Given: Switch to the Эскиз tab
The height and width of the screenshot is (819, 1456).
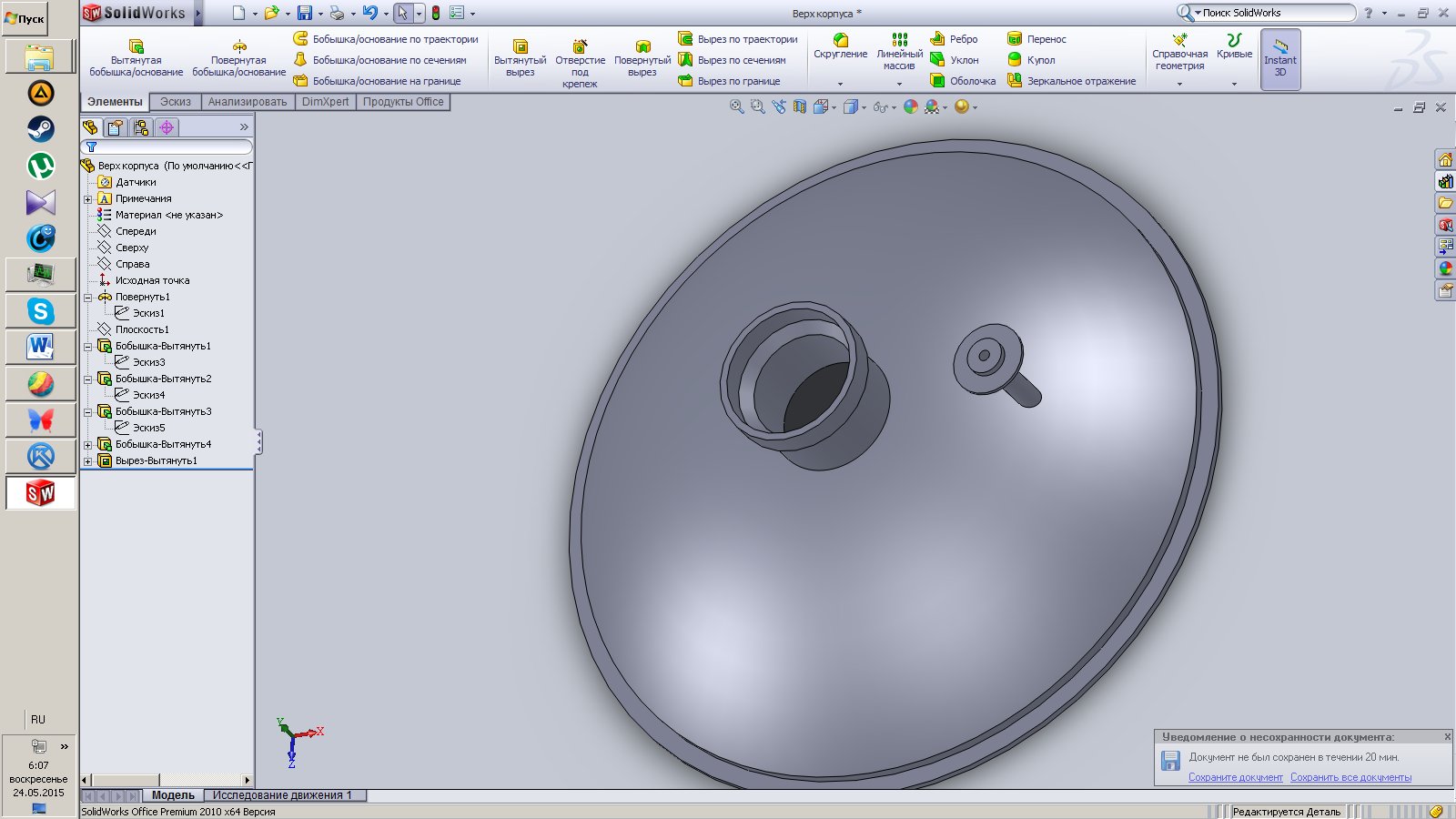Looking at the screenshot, I should pos(176,102).
